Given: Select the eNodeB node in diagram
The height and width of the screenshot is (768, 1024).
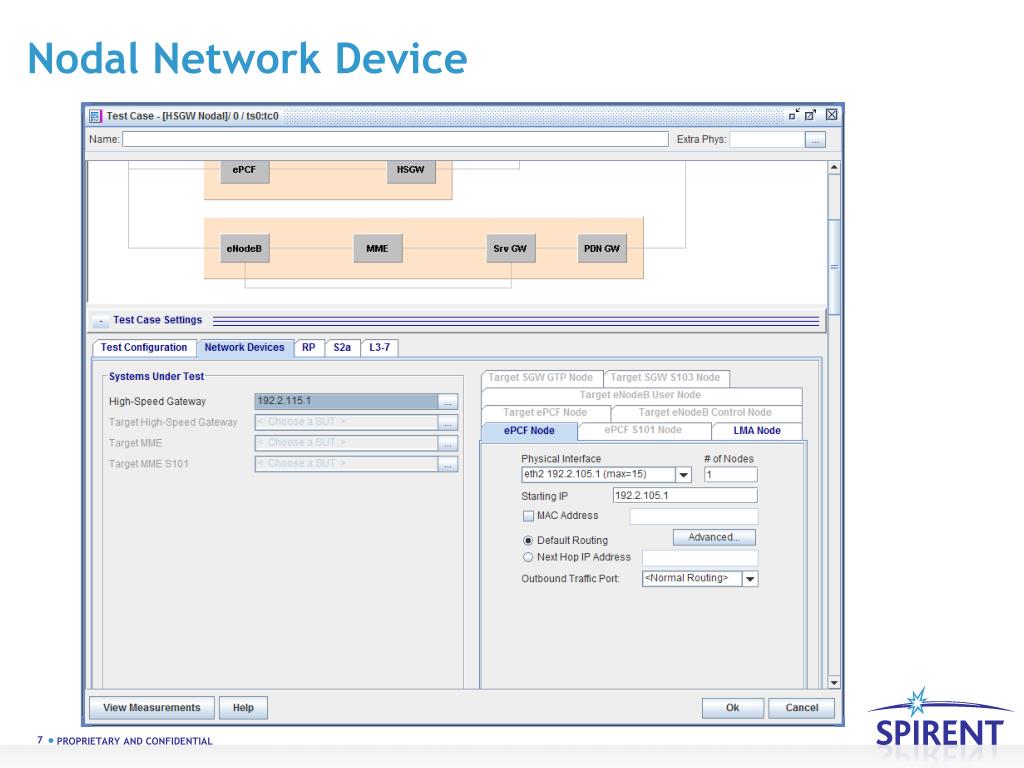Looking at the screenshot, I should pos(244,249).
